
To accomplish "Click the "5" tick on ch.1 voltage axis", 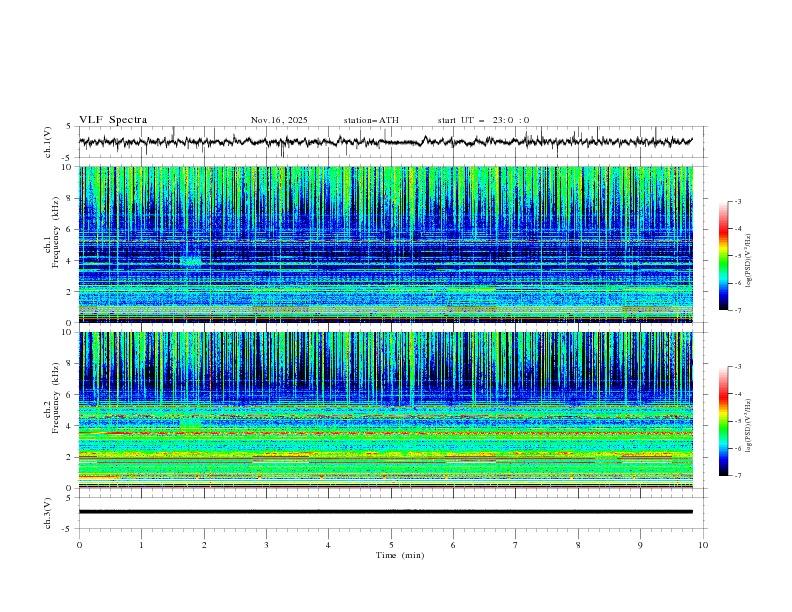I will point(70,126).
